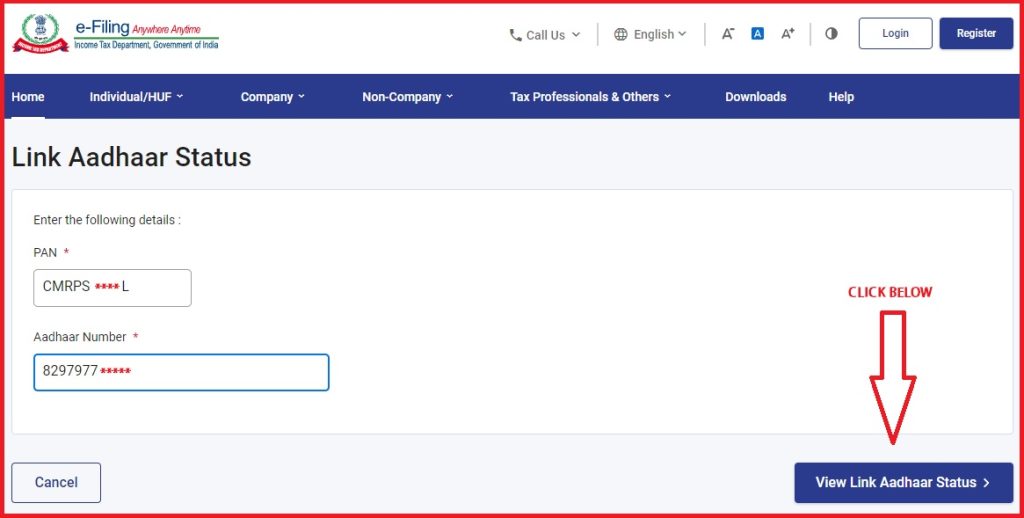Go to the Home menu tab

pyautogui.click(x=28, y=97)
